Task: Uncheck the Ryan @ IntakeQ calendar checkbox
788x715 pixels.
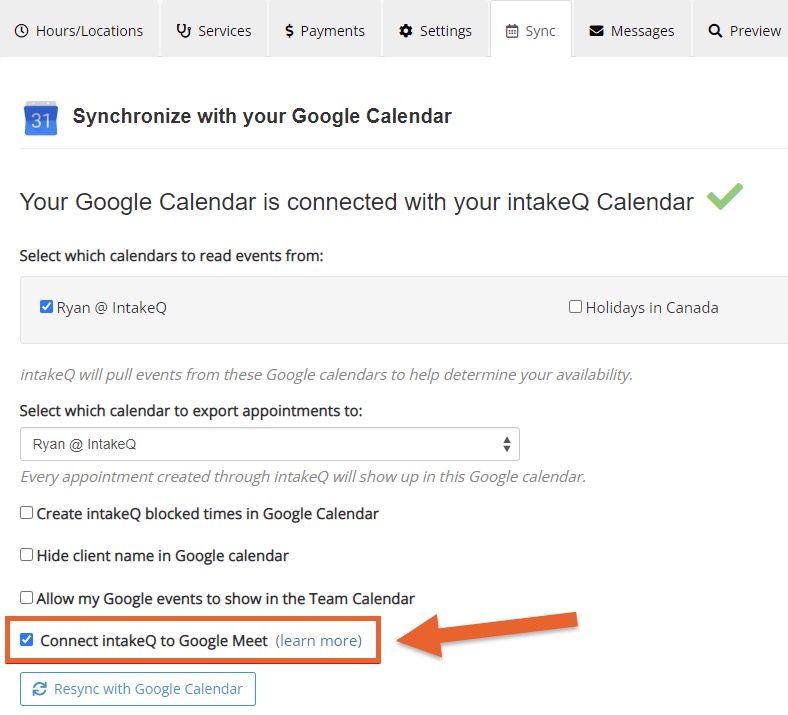Action: tap(46, 307)
